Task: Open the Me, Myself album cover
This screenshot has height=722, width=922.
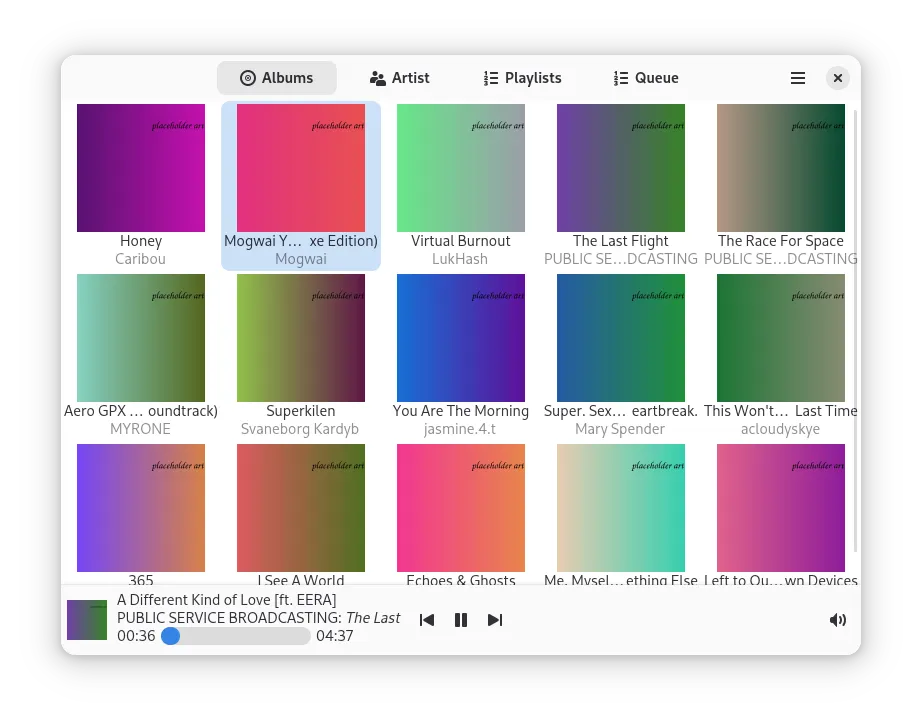Action: click(x=621, y=508)
